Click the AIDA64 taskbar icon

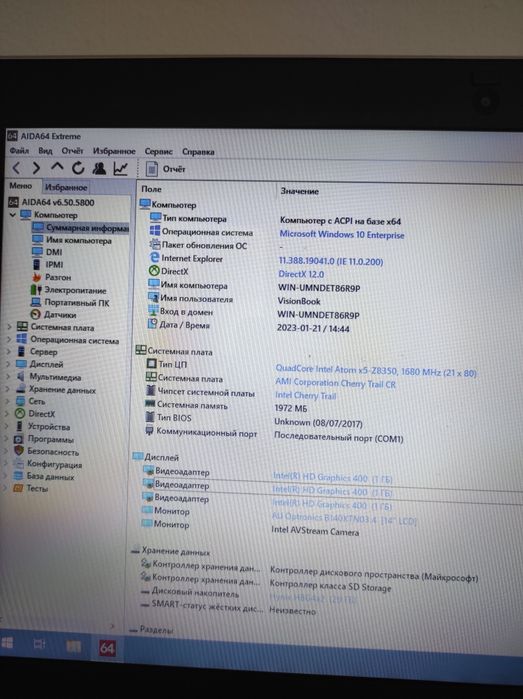pyautogui.click(x=107, y=648)
